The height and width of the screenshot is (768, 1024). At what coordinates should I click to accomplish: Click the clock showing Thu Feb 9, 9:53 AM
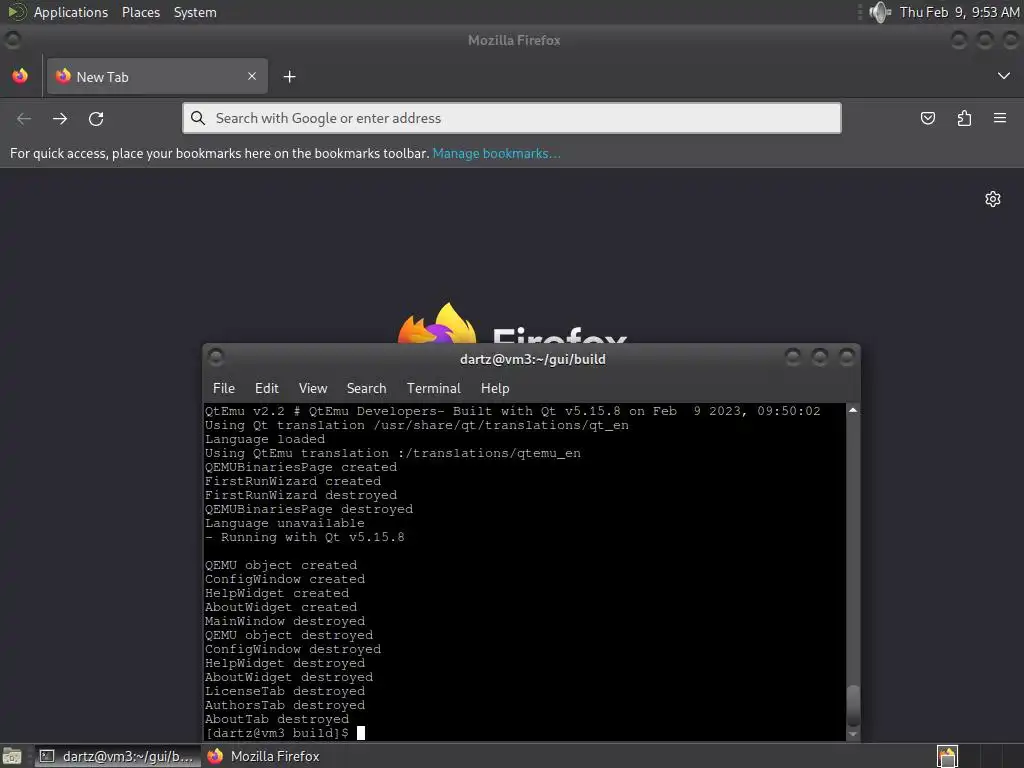pos(959,12)
